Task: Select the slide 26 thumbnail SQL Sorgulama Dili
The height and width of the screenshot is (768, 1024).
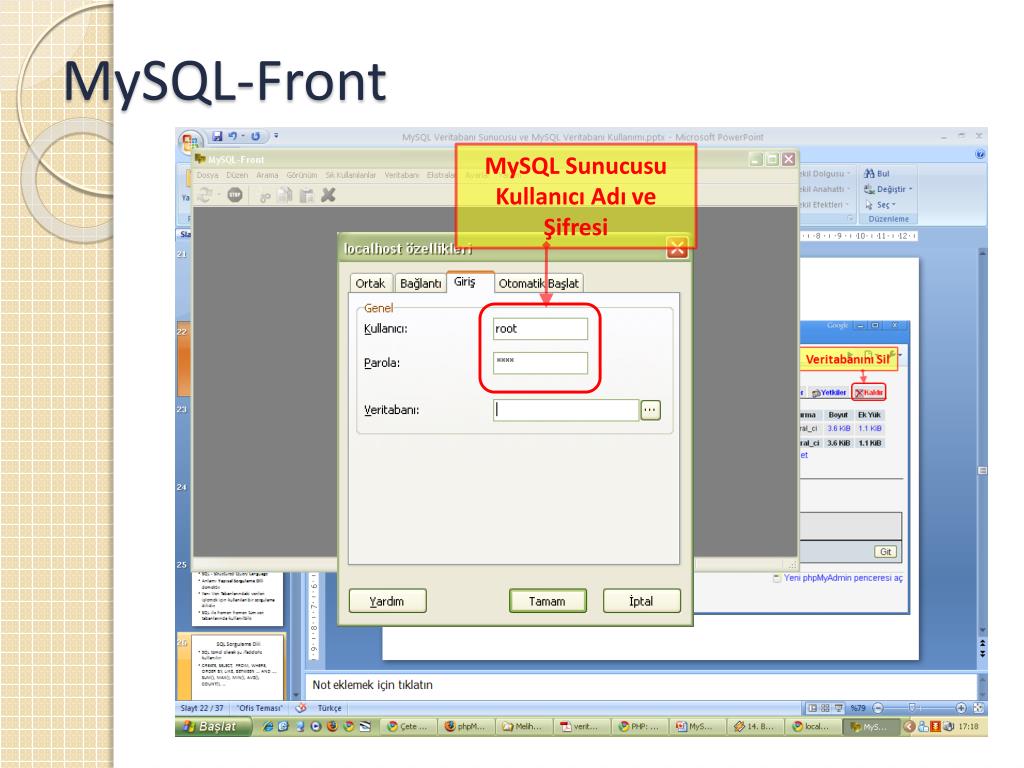Action: point(239,666)
